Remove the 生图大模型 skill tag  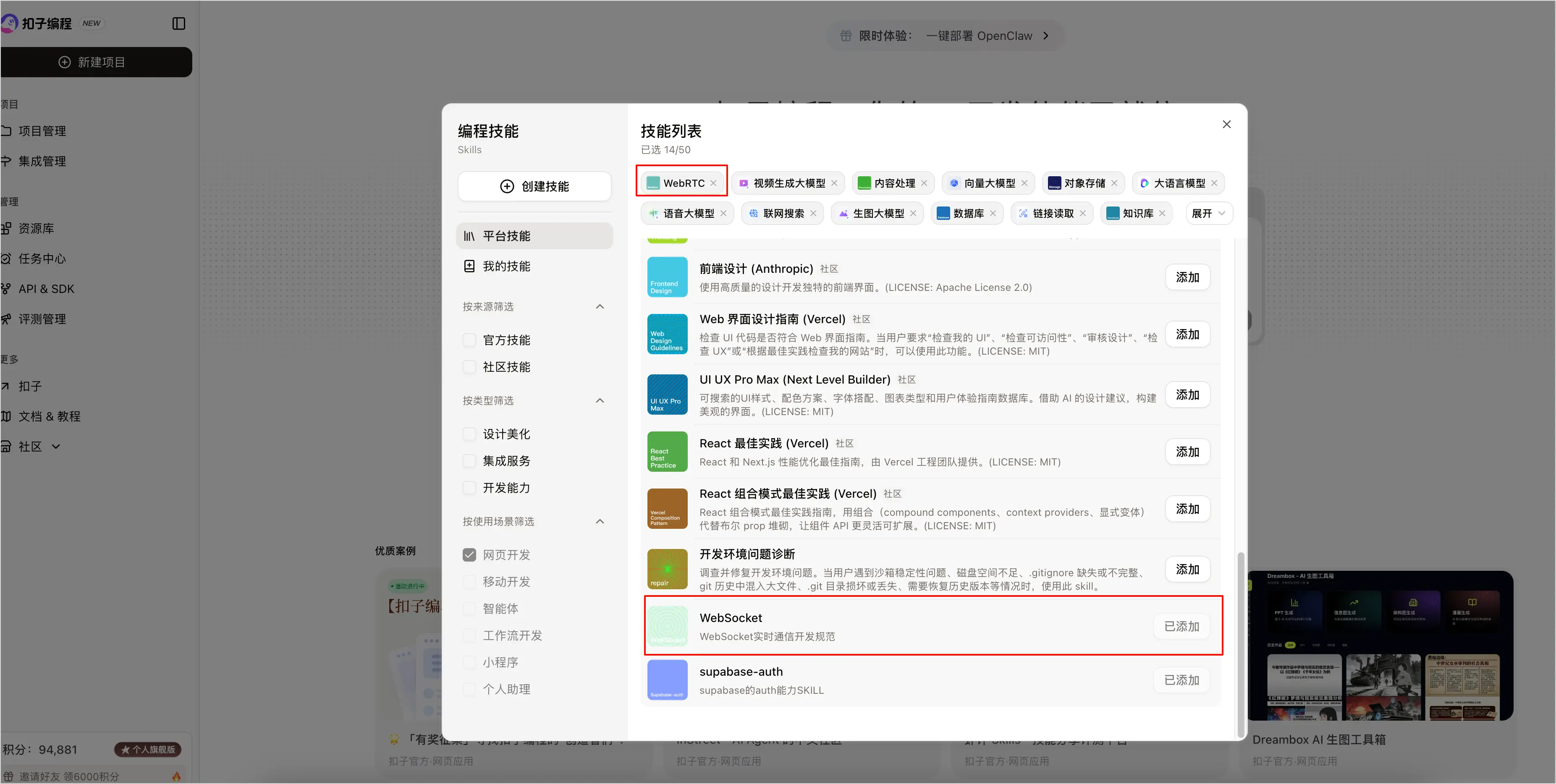tap(913, 213)
